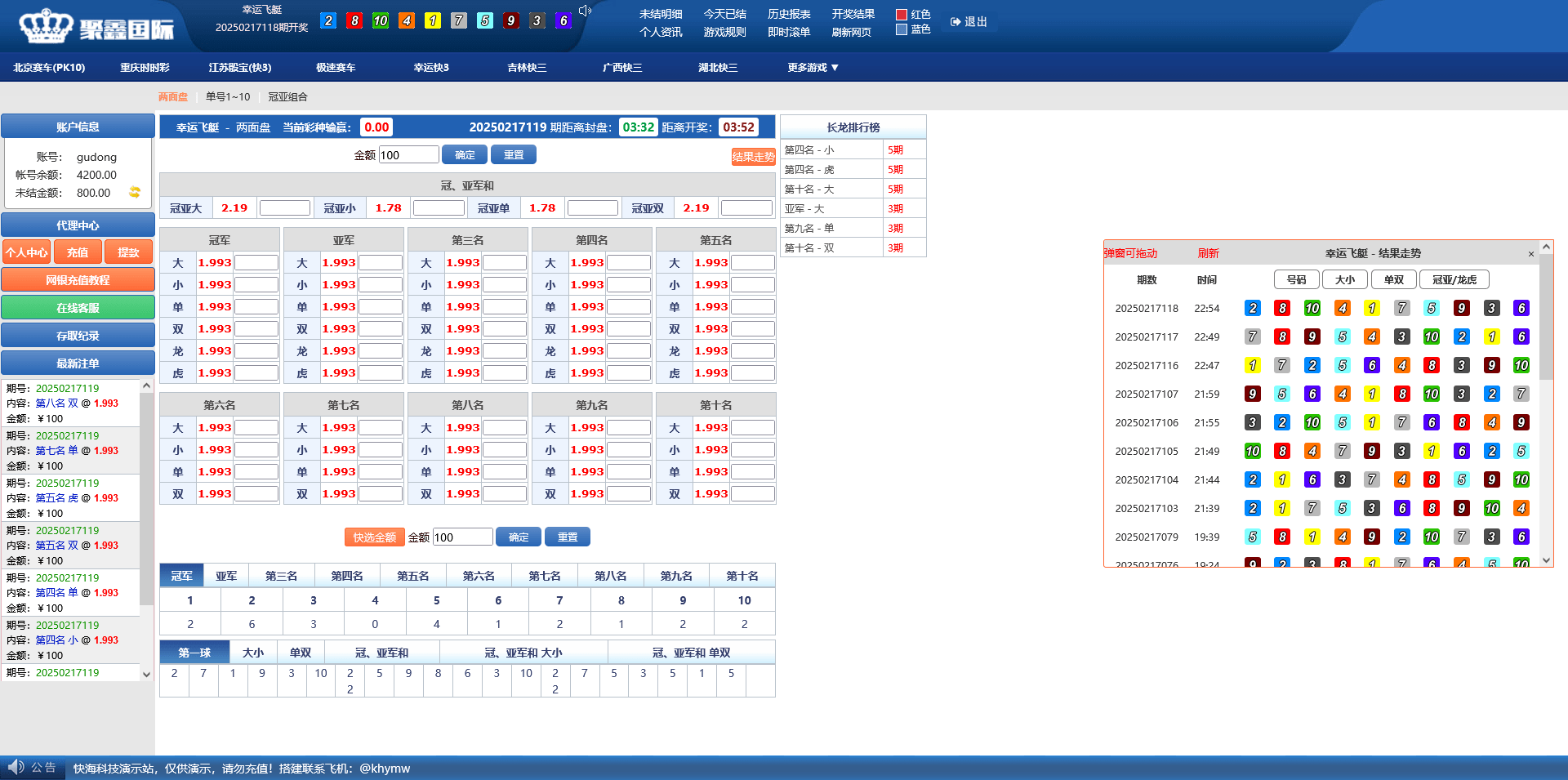The image size is (1568, 780).
Task: Expand 账户信息 panel header
Action: tap(78, 127)
